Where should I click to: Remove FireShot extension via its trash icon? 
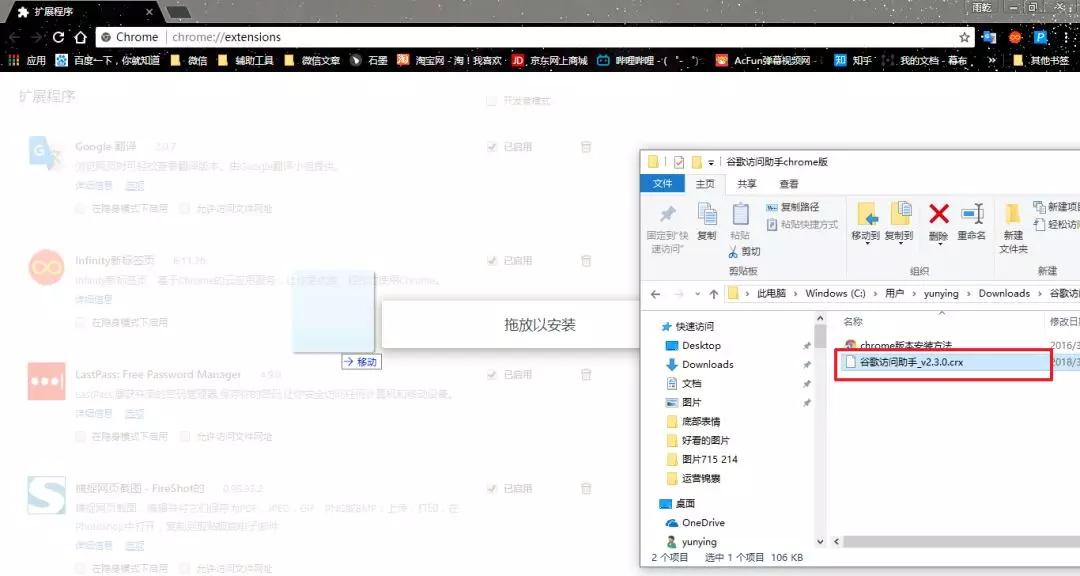(x=586, y=488)
